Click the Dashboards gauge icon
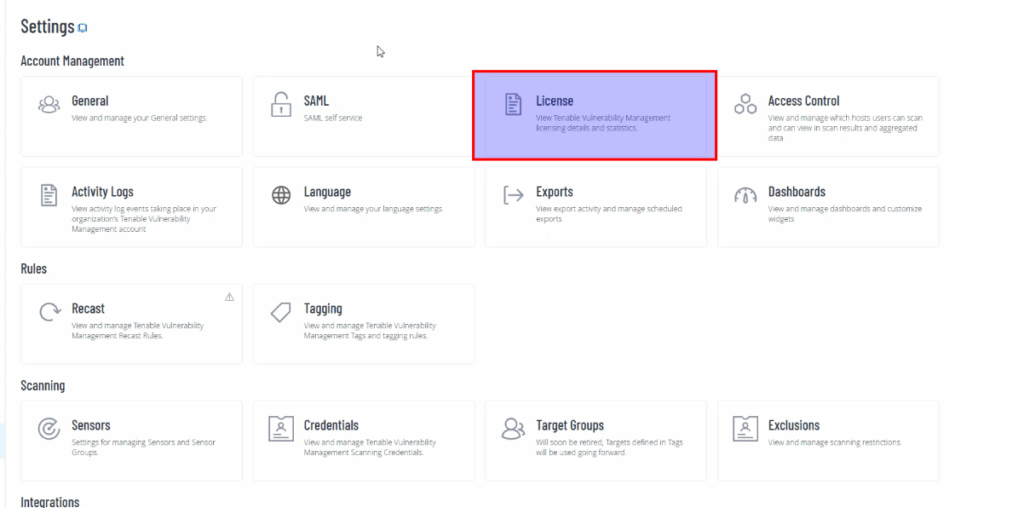The image size is (1024, 508). click(x=745, y=195)
